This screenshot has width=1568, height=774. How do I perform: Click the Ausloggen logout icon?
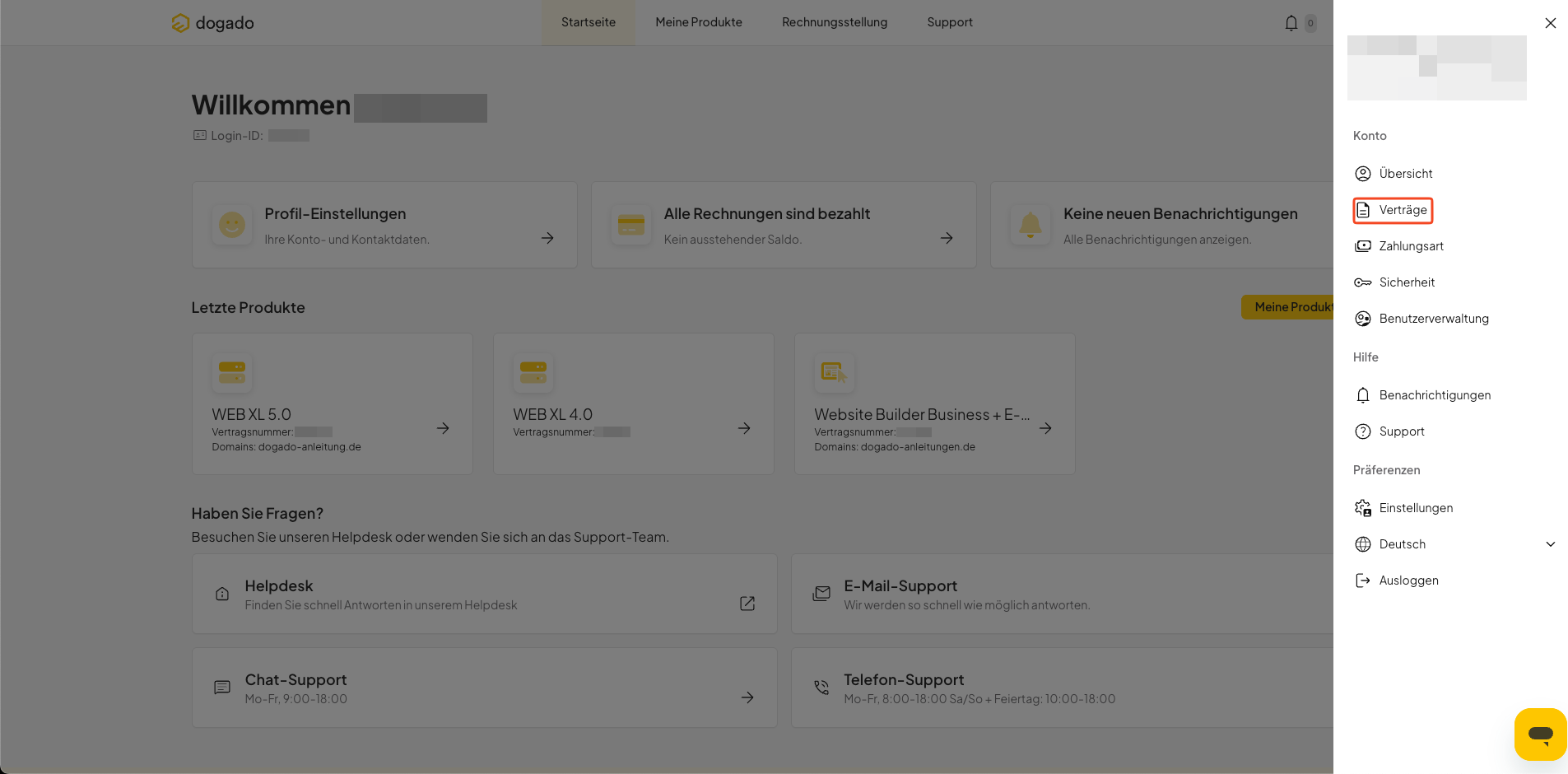click(1363, 580)
